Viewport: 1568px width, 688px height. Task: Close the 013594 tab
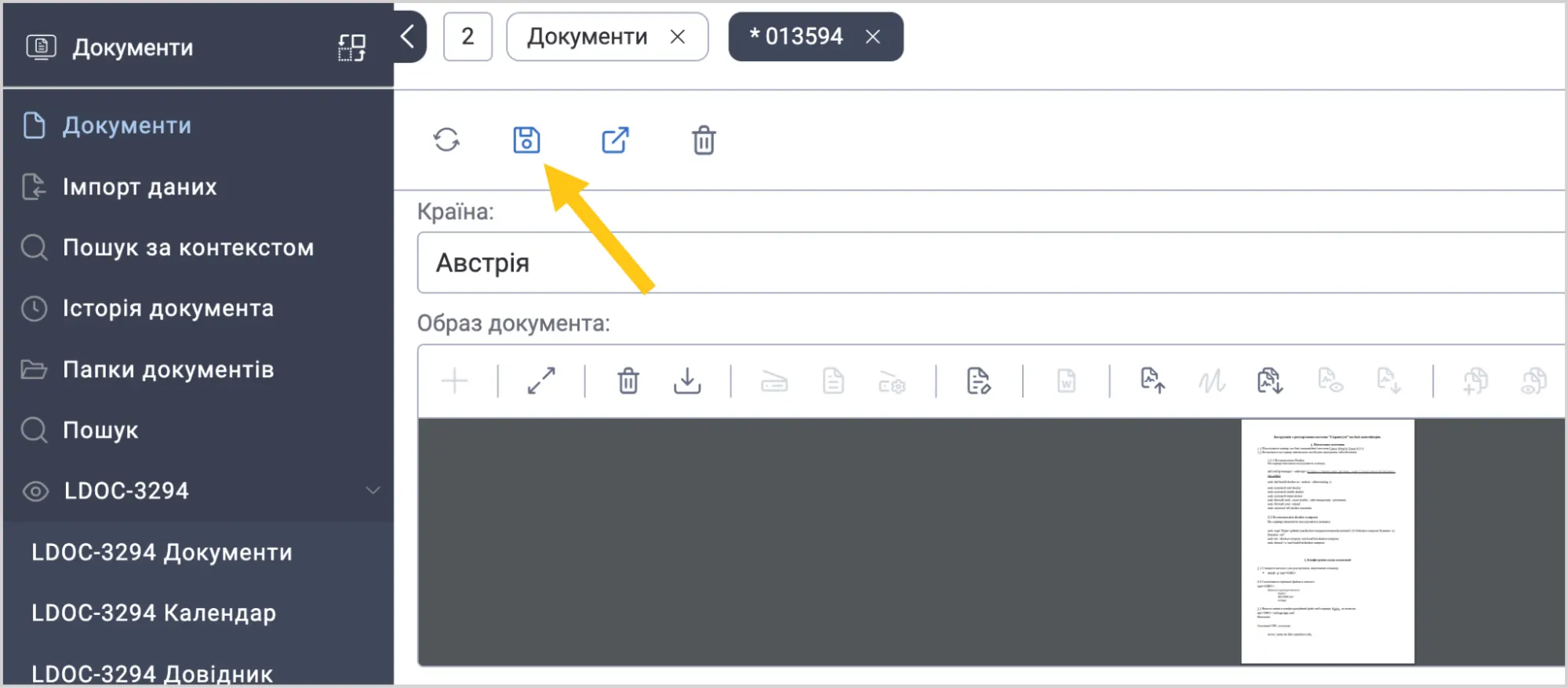872,36
